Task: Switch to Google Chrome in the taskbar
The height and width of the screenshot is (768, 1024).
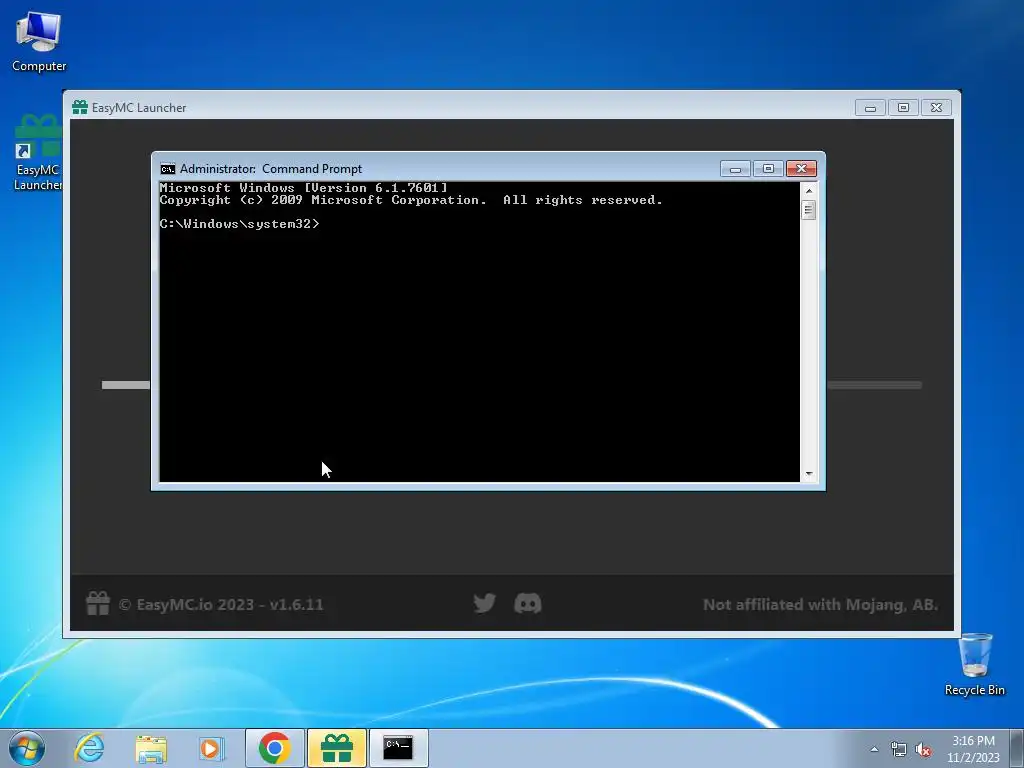Action: click(x=274, y=748)
